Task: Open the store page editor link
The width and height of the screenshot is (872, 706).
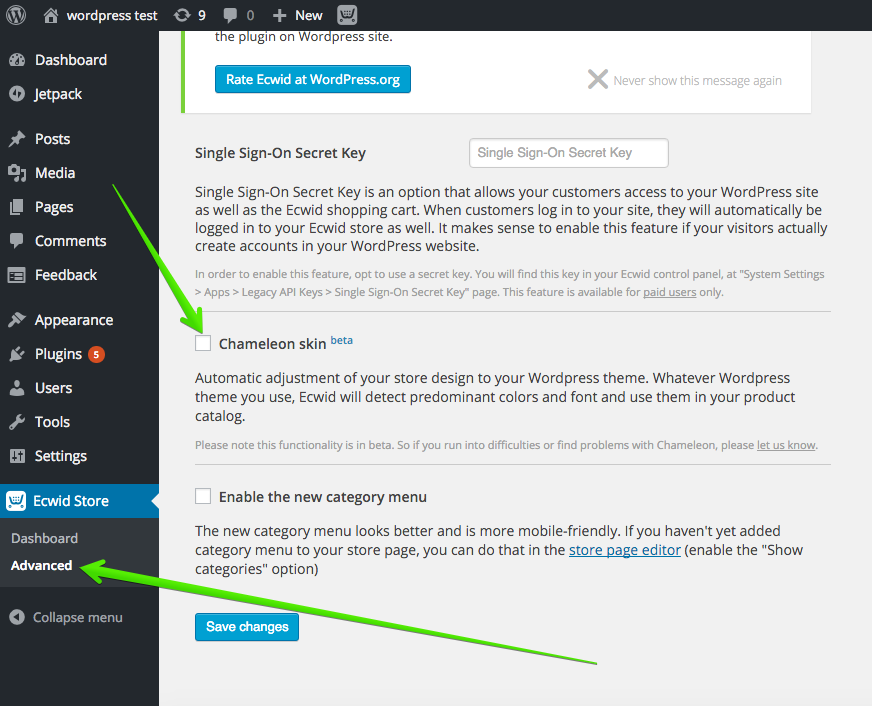Action: click(625, 550)
